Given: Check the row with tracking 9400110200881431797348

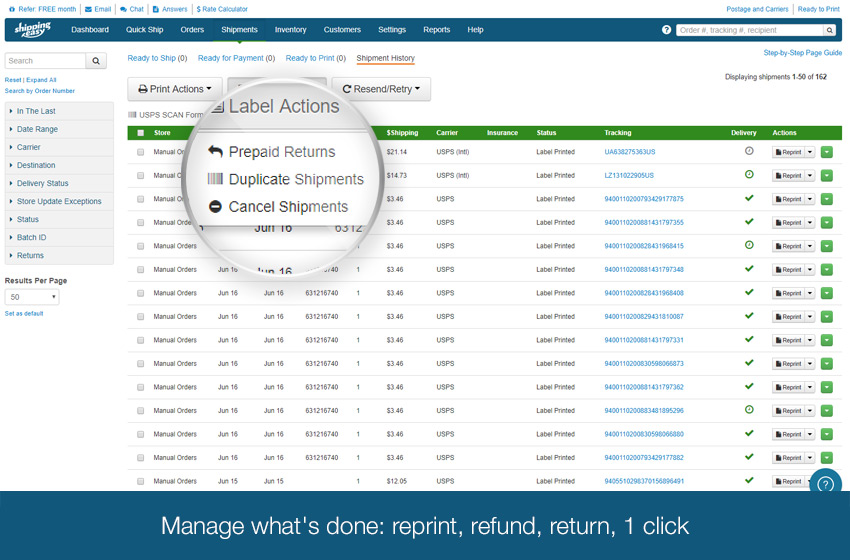Looking at the screenshot, I should pos(140,269).
